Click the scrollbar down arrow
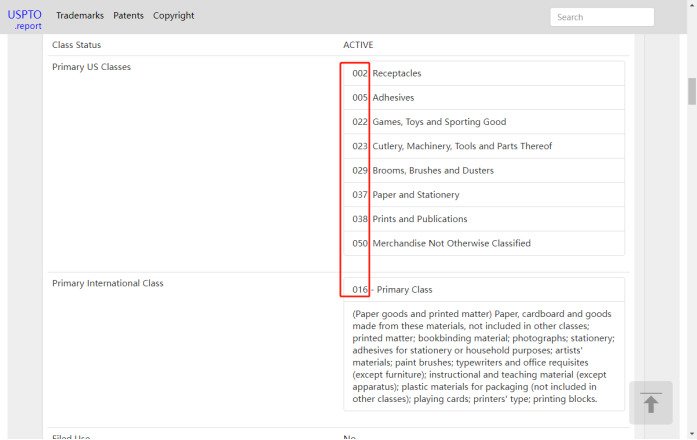This screenshot has height=440, width=697. pyautogui.click(x=692, y=434)
